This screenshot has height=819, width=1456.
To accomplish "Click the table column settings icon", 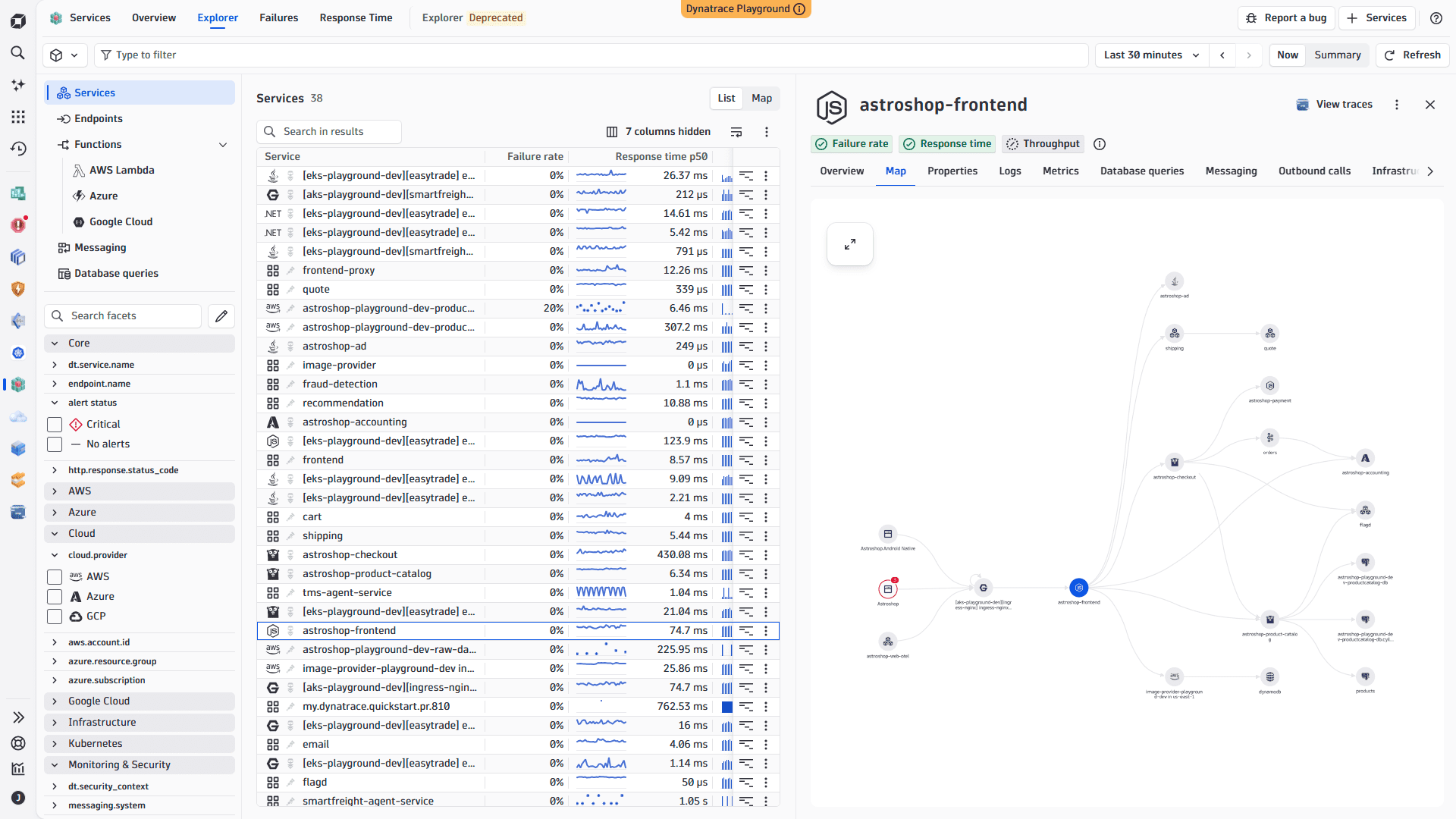I will [736, 132].
